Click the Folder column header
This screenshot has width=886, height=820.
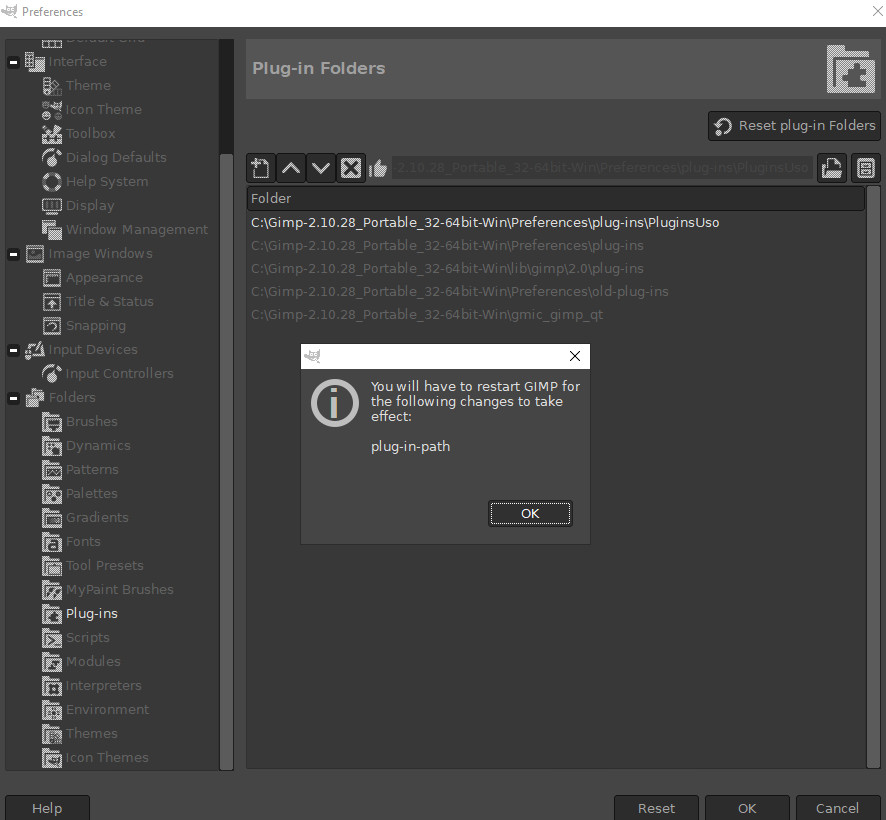click(x=555, y=198)
